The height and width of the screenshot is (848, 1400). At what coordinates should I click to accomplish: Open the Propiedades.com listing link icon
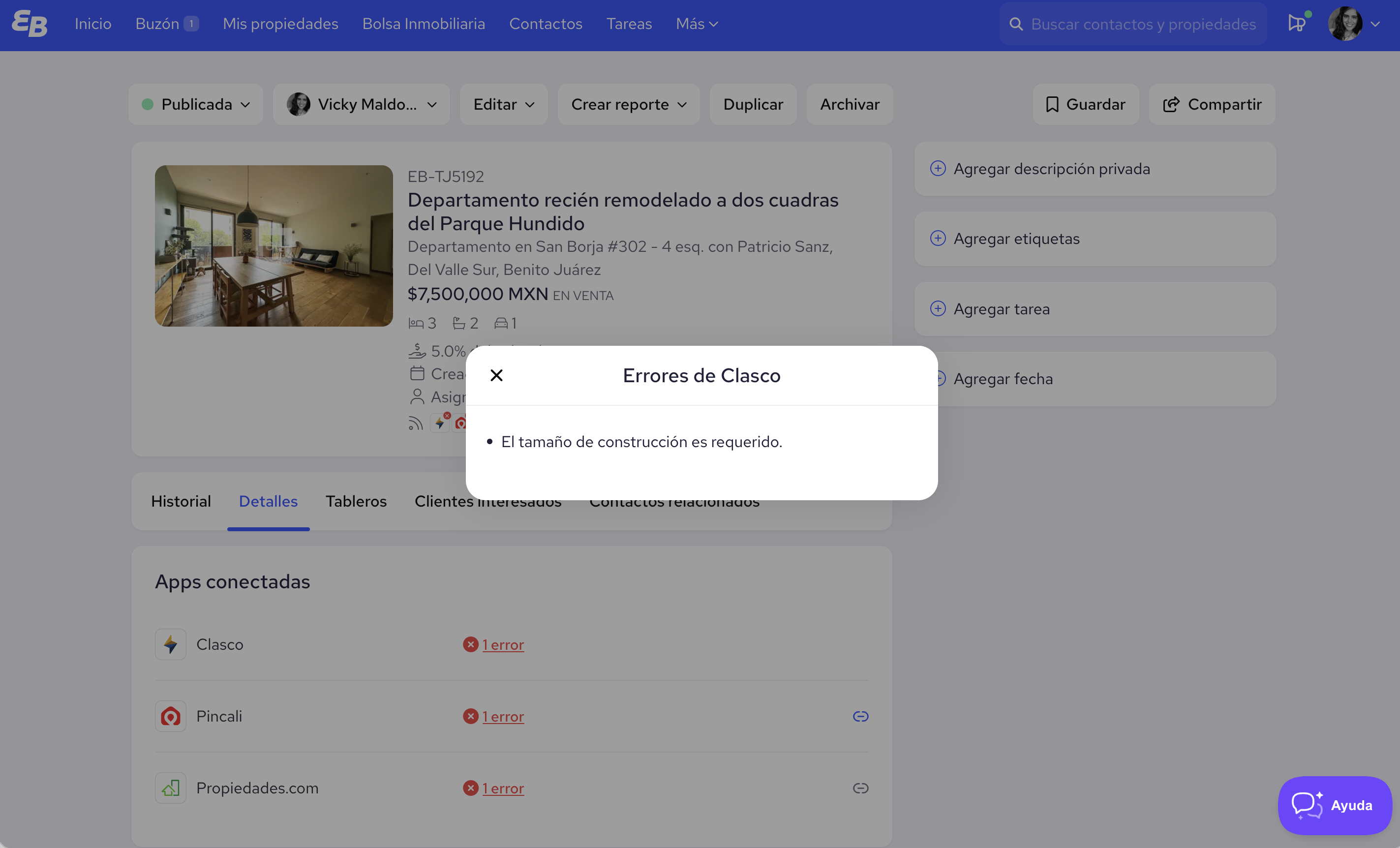coord(860,788)
